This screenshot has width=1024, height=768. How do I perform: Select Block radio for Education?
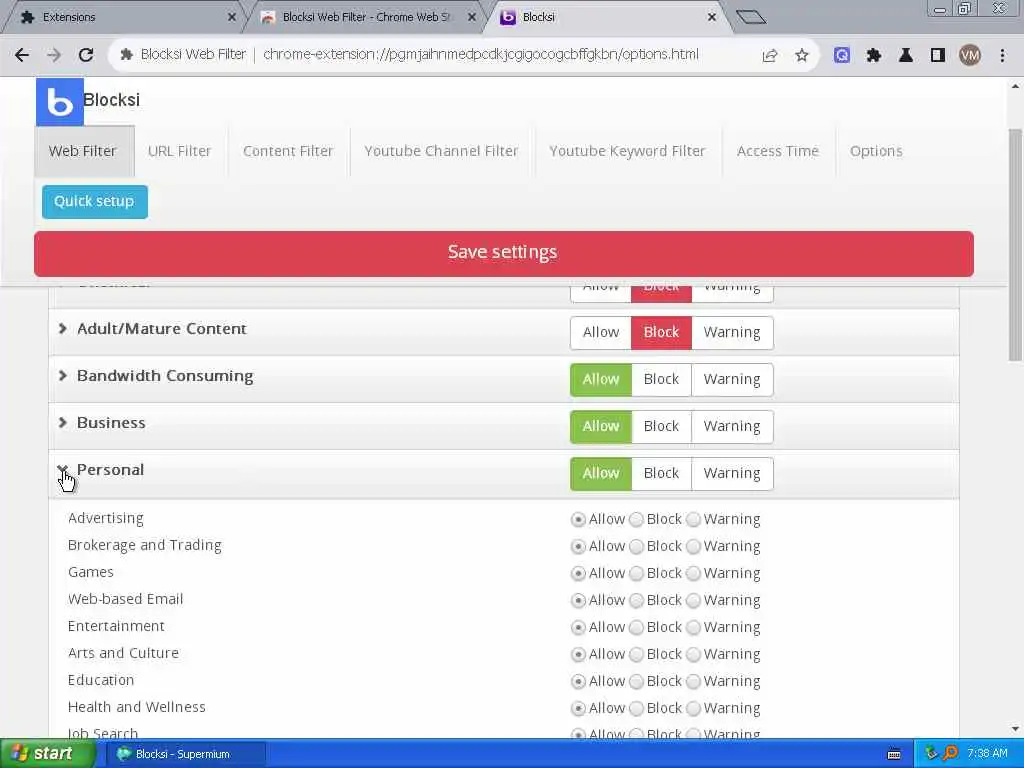[636, 682]
